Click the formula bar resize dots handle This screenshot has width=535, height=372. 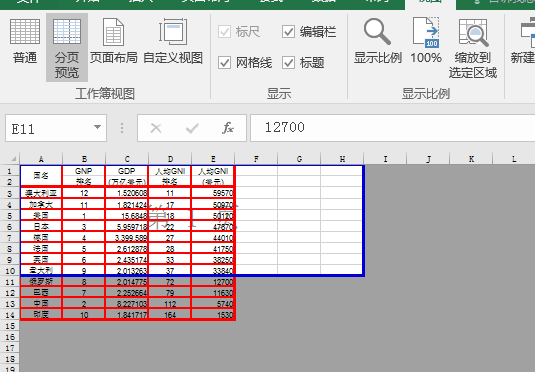click(122, 128)
